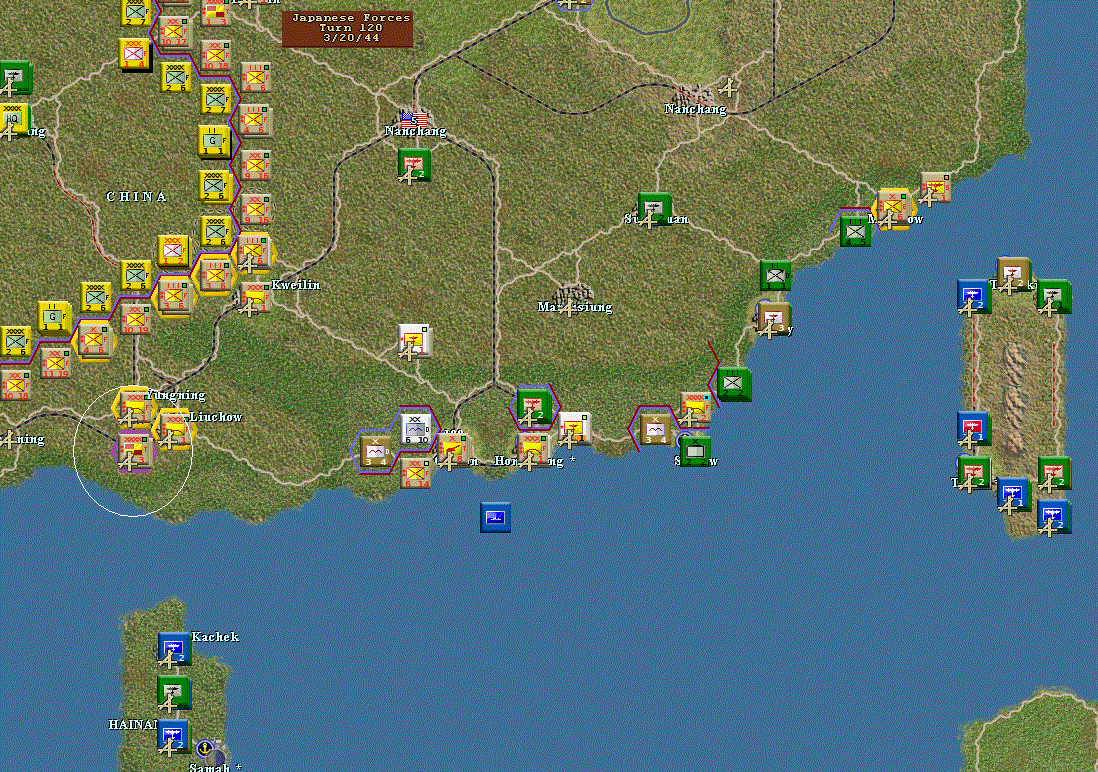Select brown 3-4 brigade marked D near Canton
The width and height of the screenshot is (1098, 772).
pos(375,452)
